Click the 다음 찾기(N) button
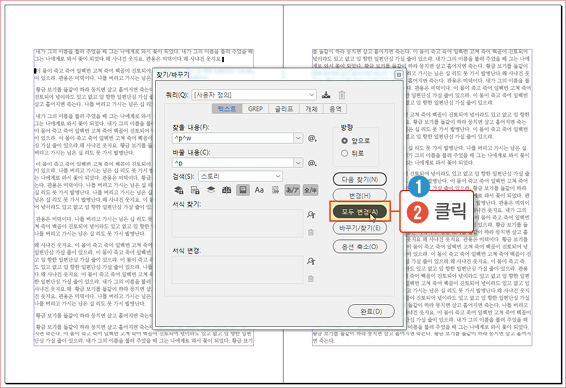The width and height of the screenshot is (566, 388). coord(360,179)
